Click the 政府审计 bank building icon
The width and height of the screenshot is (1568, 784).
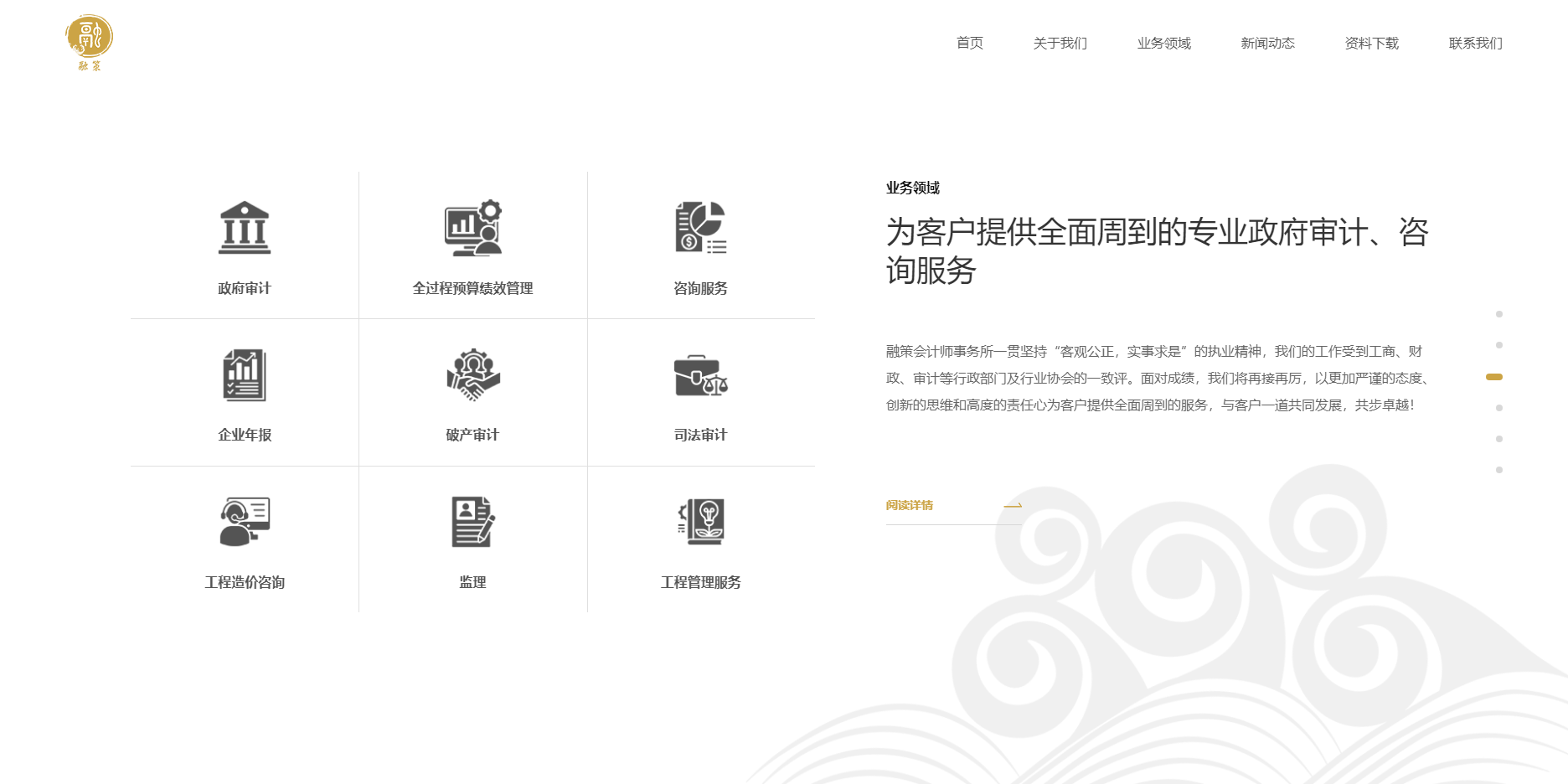245,227
